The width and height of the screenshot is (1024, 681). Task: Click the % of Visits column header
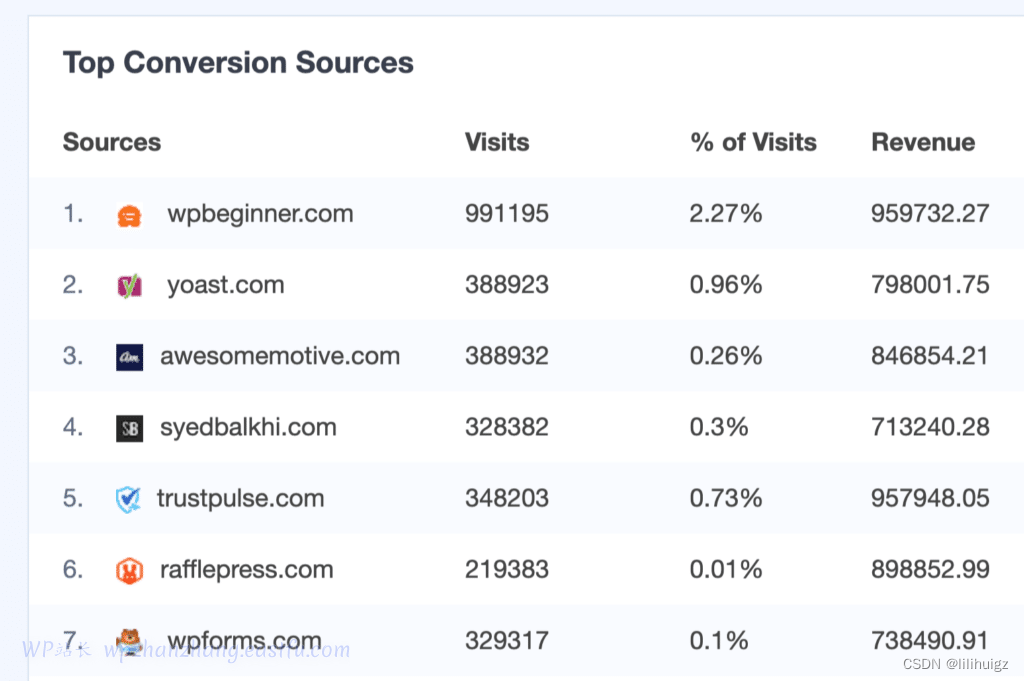tap(754, 142)
